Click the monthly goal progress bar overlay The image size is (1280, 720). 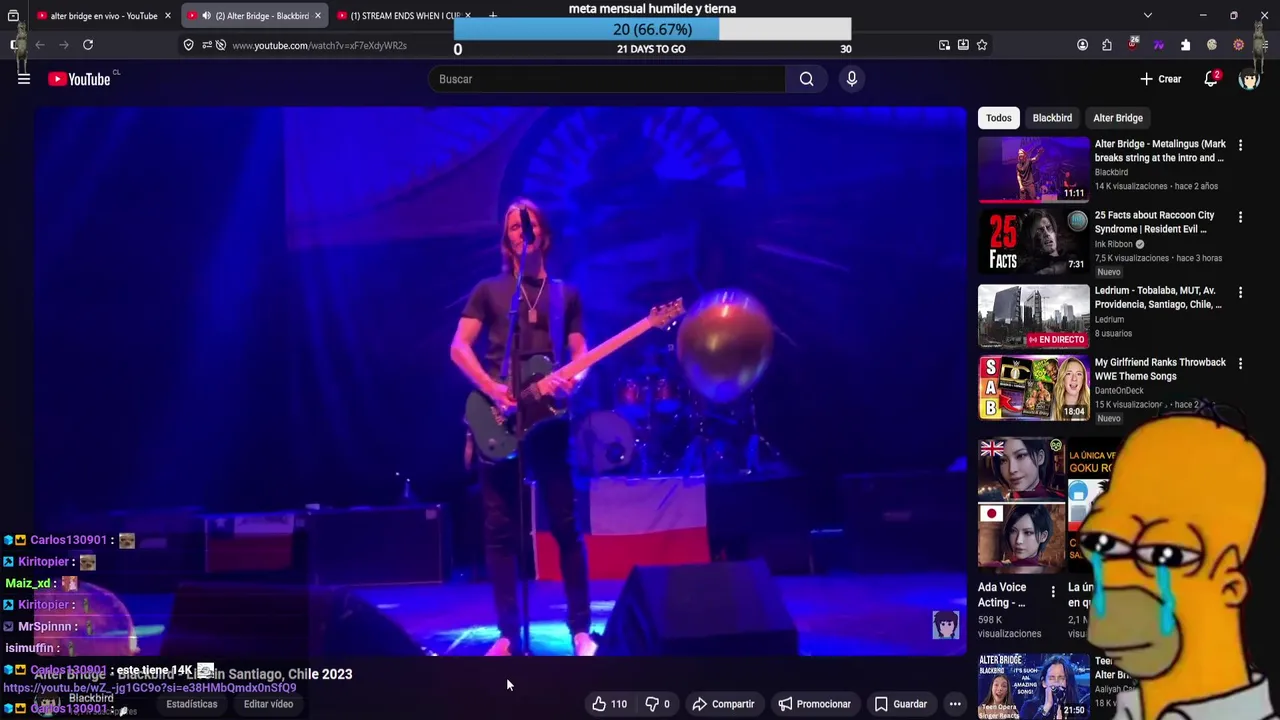(652, 29)
